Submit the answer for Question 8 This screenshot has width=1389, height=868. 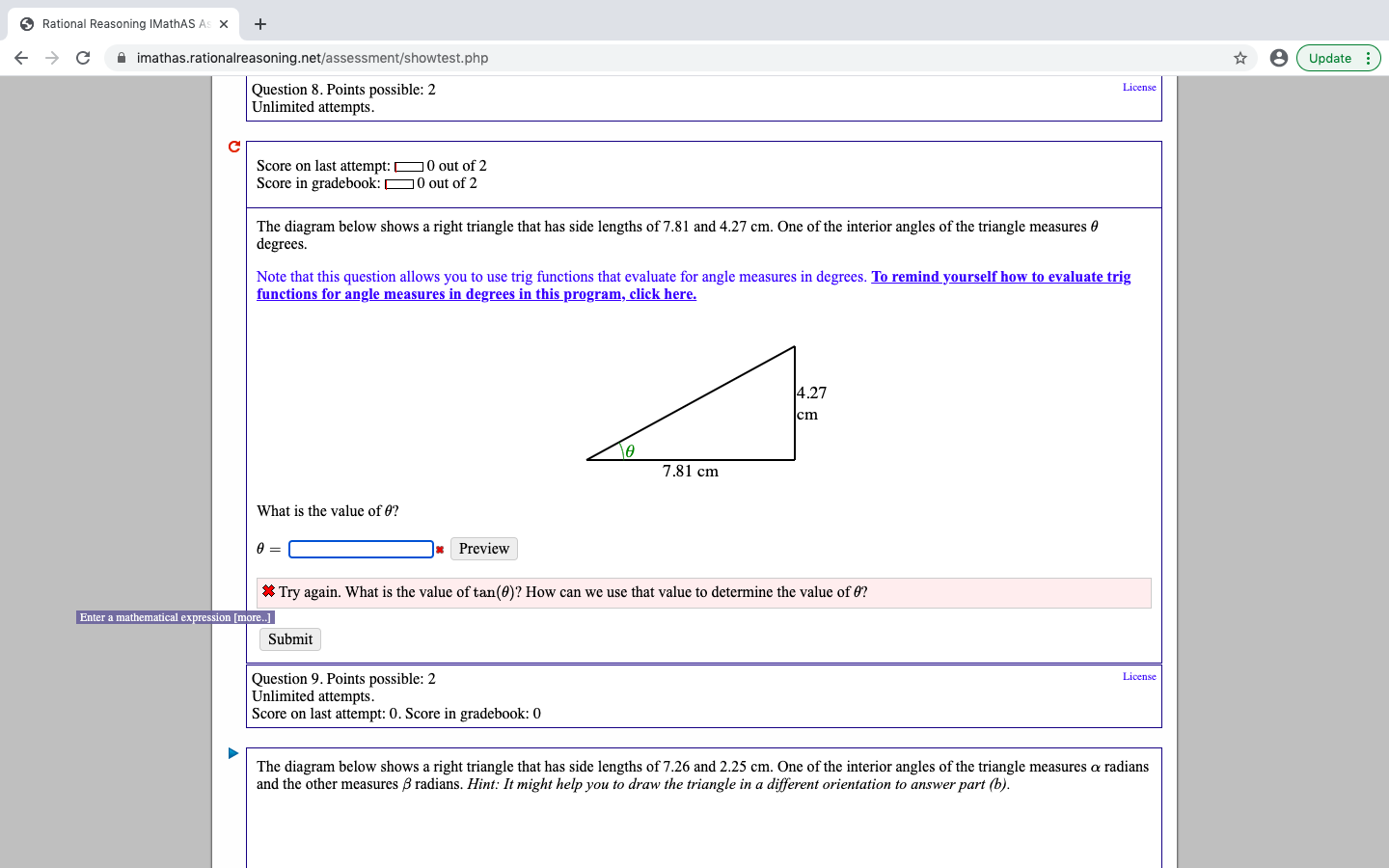(x=289, y=638)
